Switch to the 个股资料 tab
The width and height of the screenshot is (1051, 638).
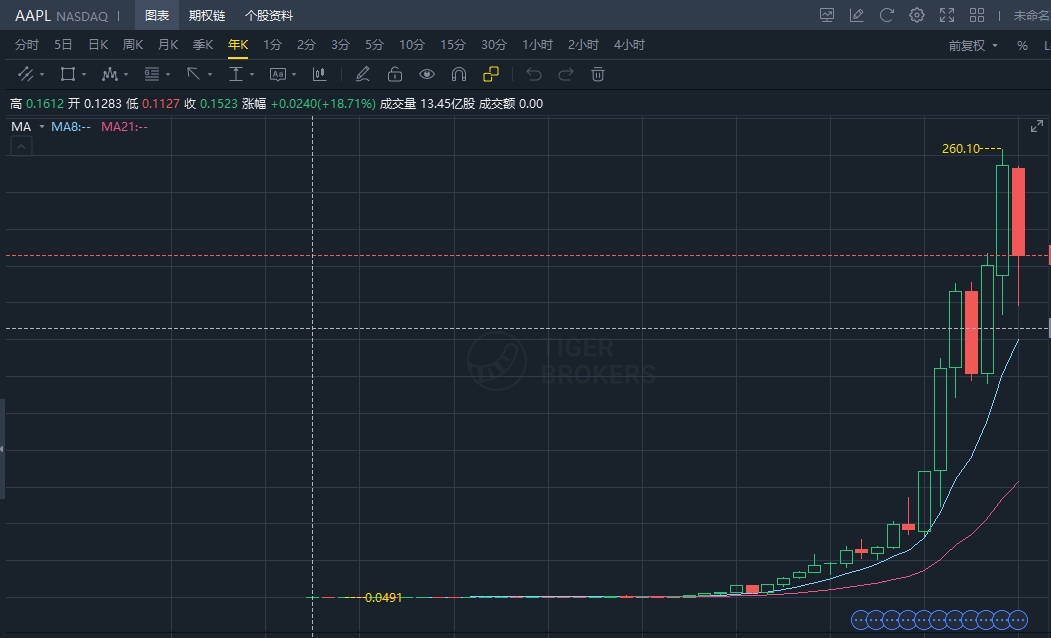pos(269,15)
